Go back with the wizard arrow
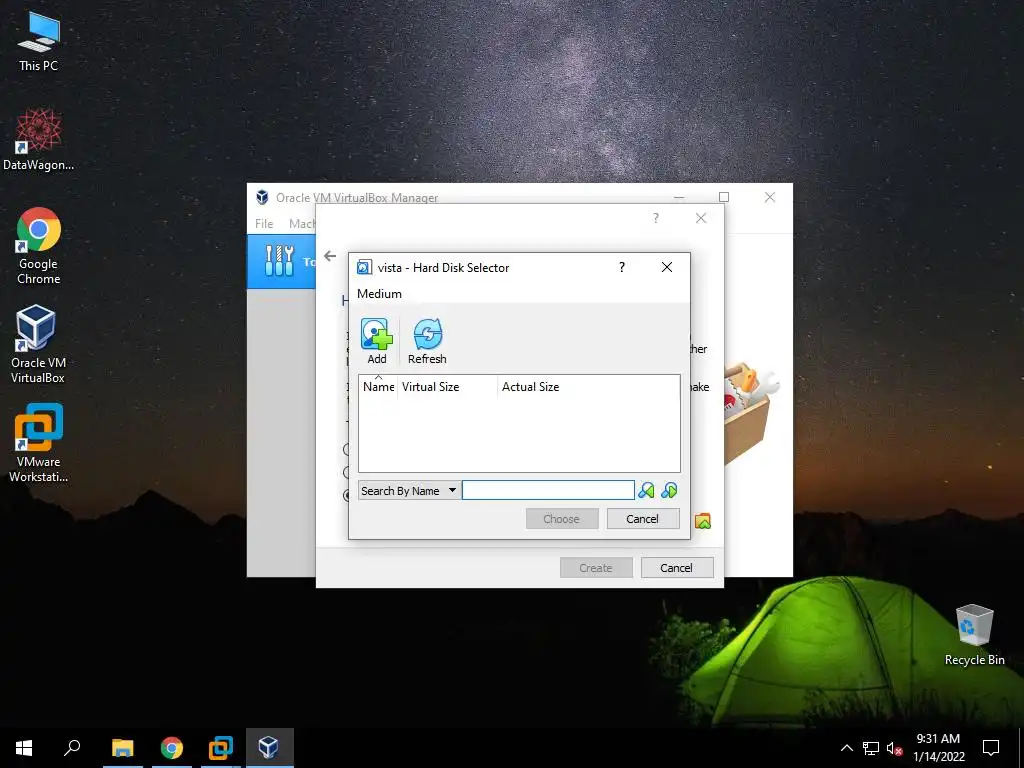Screen dimensions: 1024x768 pyautogui.click(x=330, y=256)
